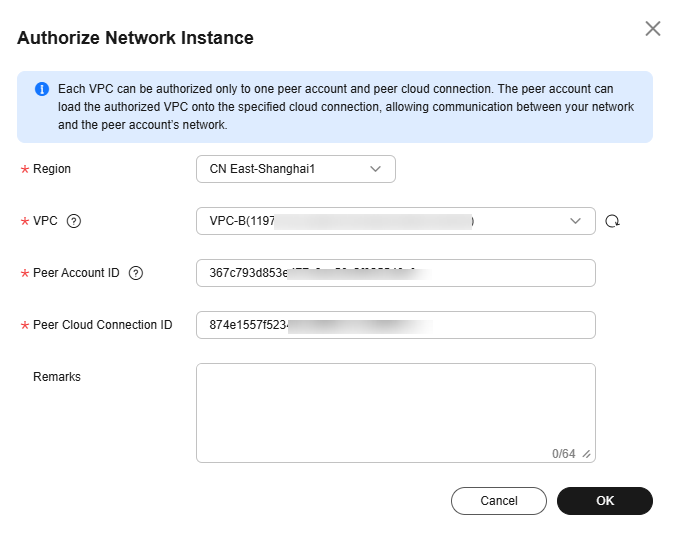Confirm with the OK button
This screenshot has height=540, width=692.
(605, 501)
